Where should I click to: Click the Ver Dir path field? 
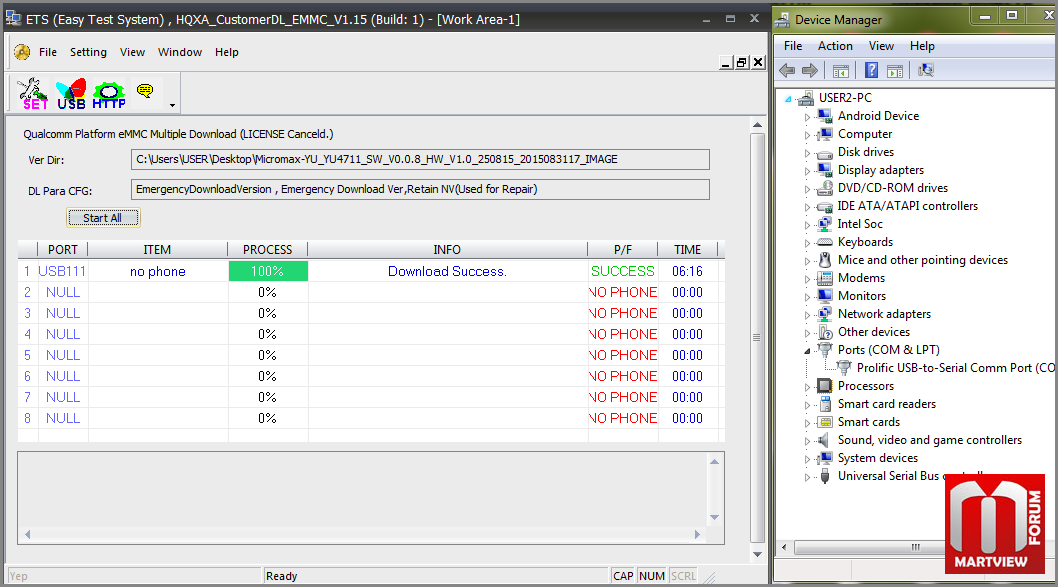click(x=420, y=159)
